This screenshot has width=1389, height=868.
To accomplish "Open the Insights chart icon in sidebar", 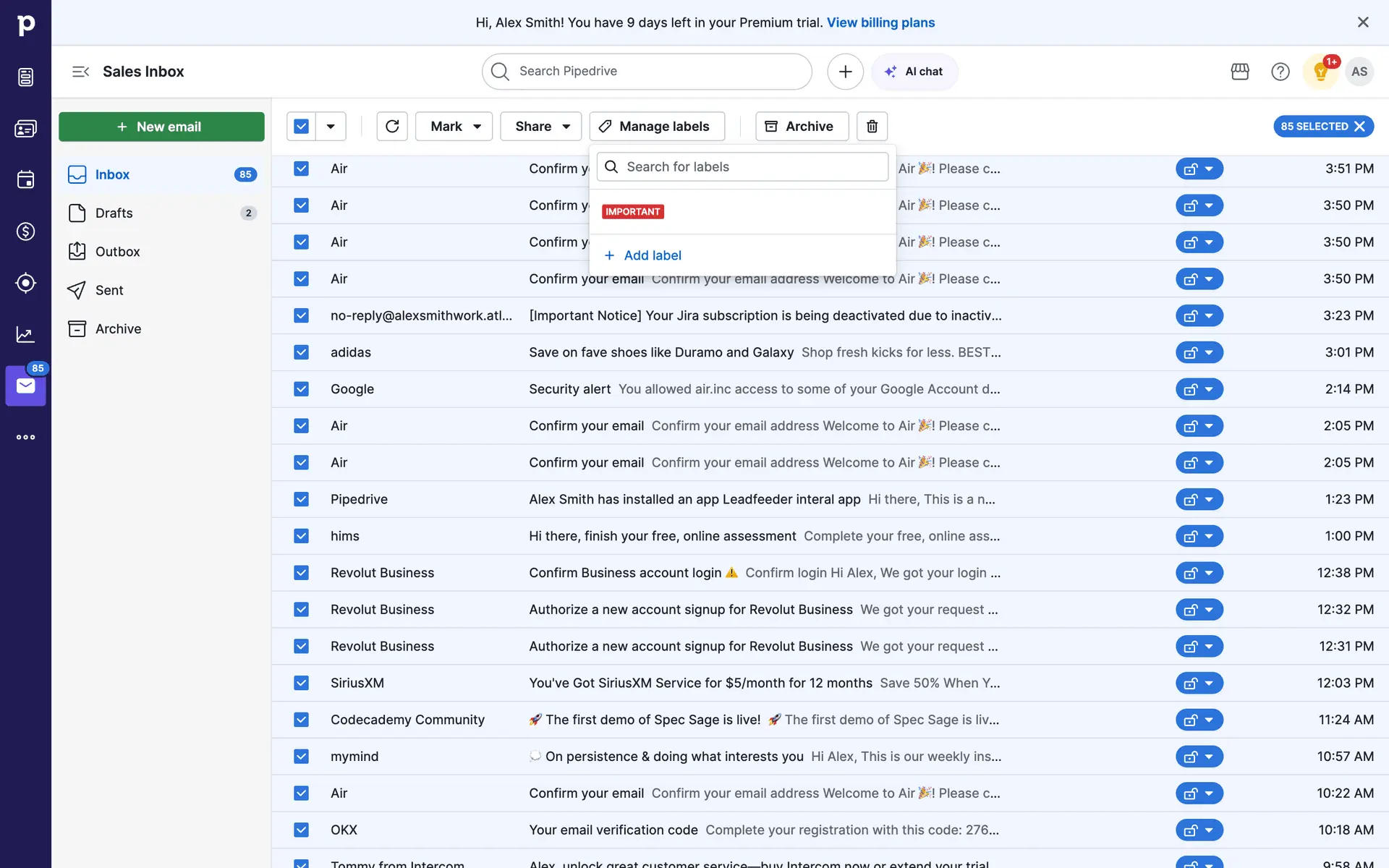I will (x=25, y=334).
